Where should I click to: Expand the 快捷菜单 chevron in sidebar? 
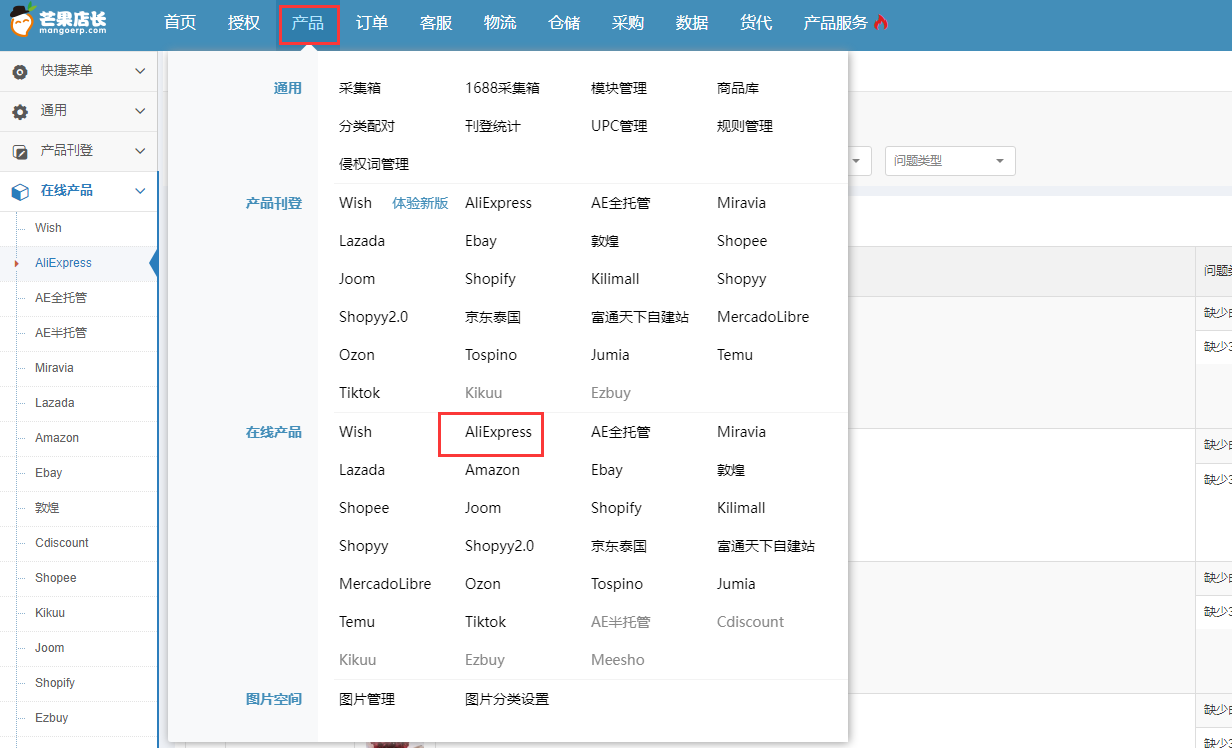click(x=140, y=71)
